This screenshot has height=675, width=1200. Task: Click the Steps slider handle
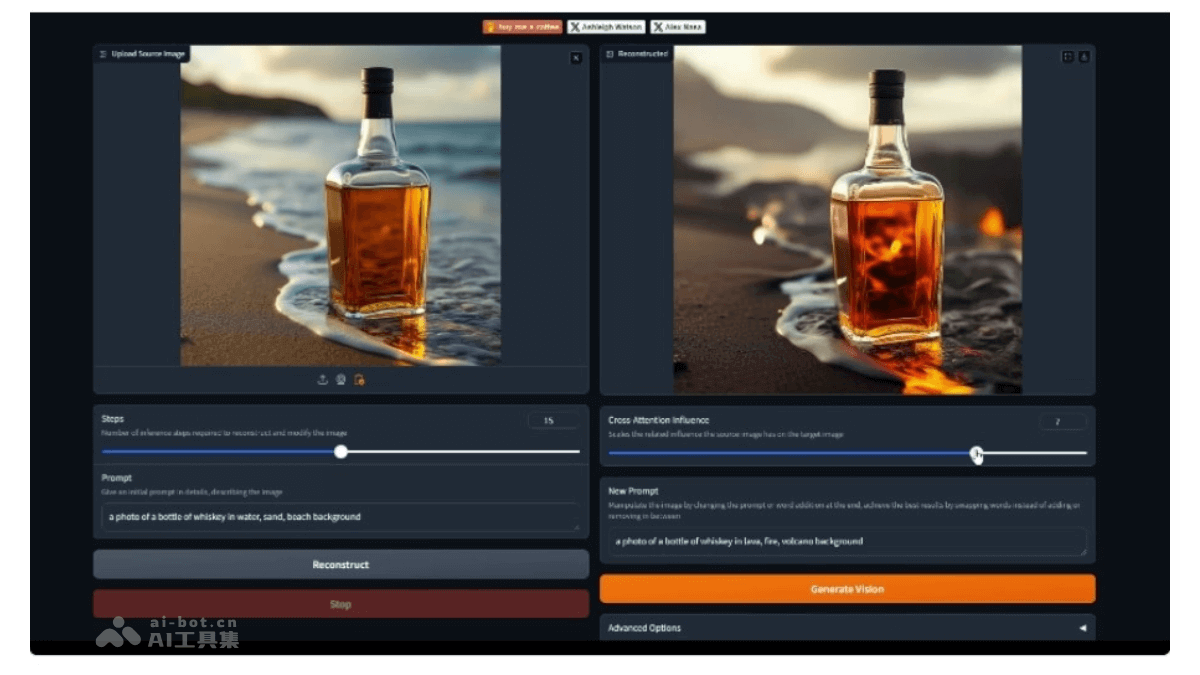tap(341, 452)
